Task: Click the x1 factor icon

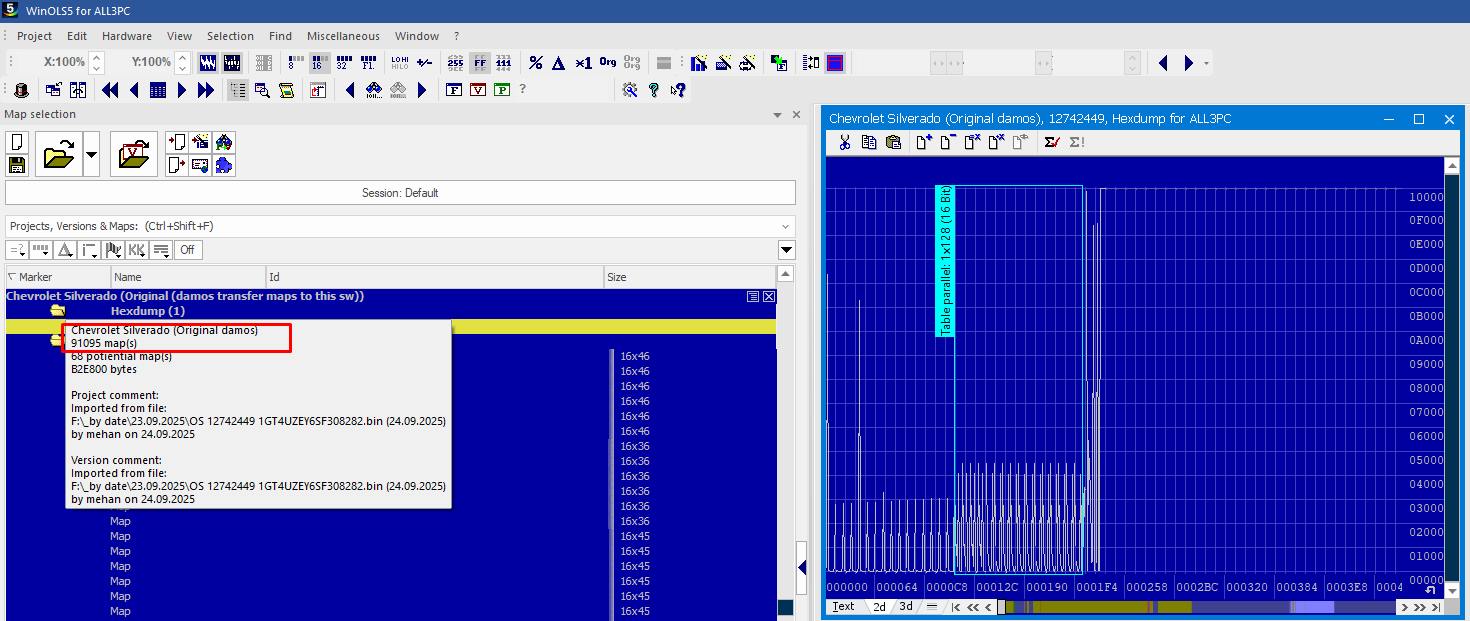Action: pyautogui.click(x=583, y=63)
